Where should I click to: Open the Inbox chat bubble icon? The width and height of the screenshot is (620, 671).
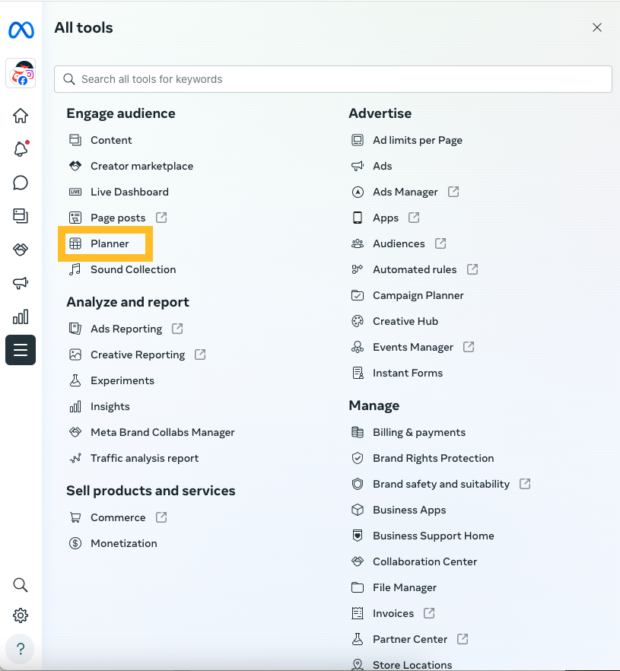tap(21, 183)
